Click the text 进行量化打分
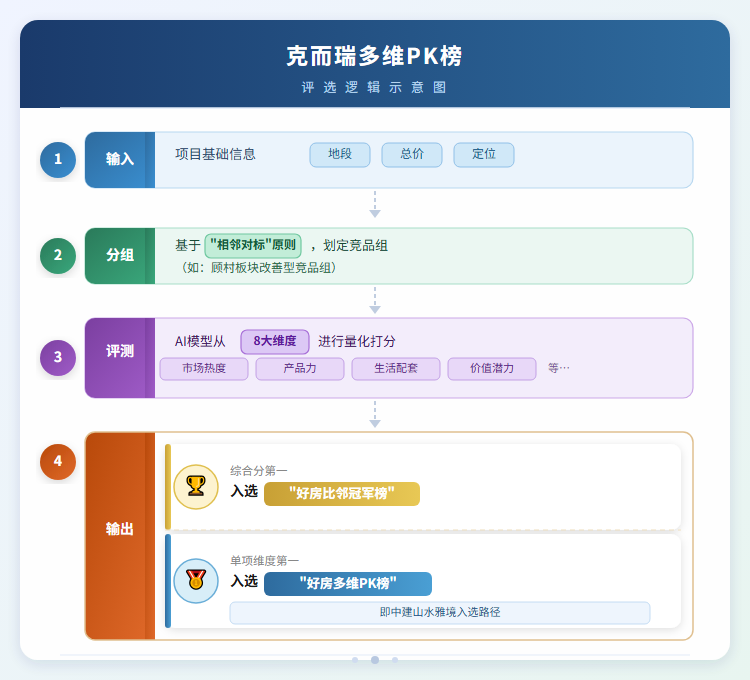This screenshot has width=750, height=680. tap(357, 341)
